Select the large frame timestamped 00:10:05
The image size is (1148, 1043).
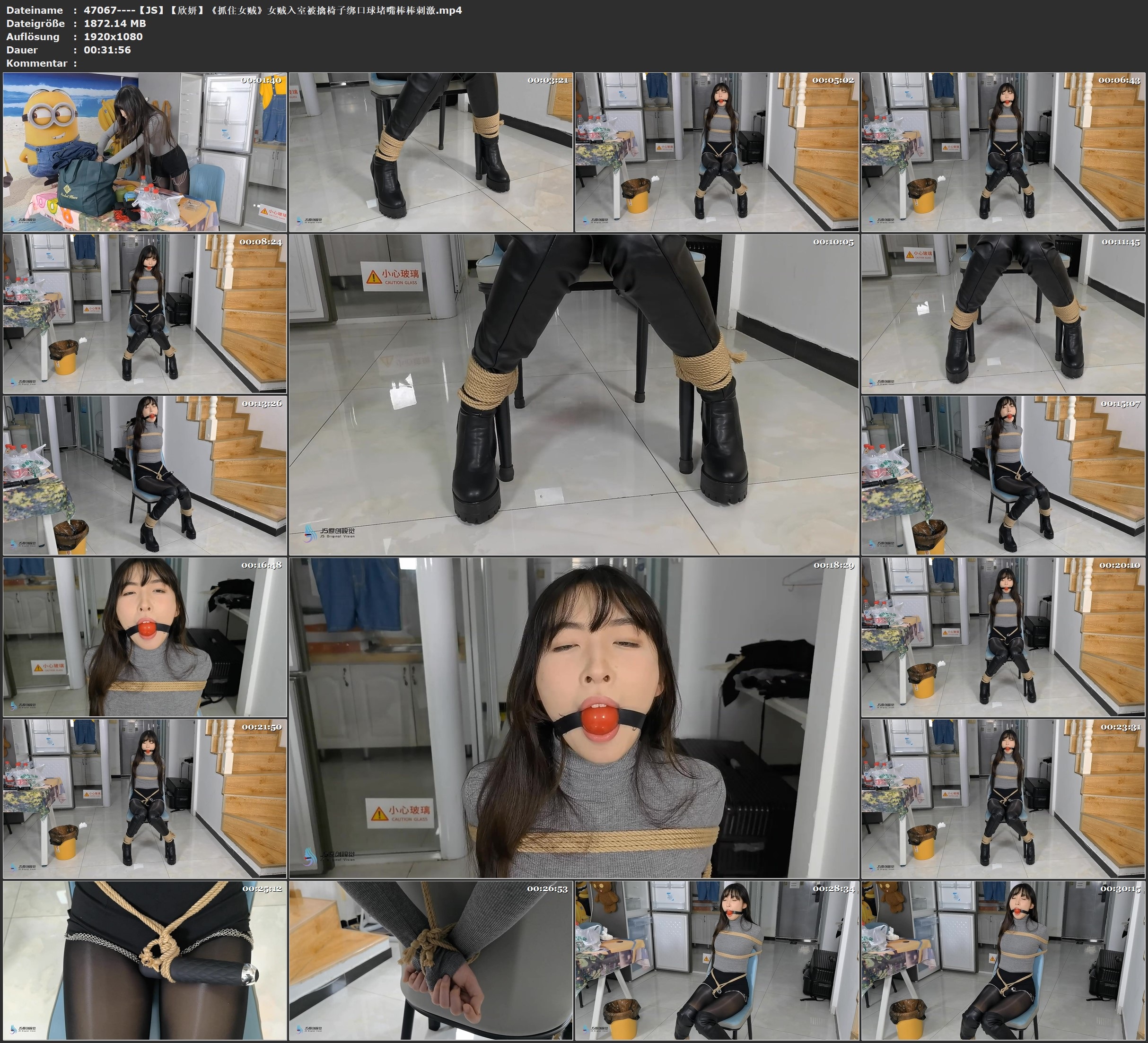tap(574, 394)
